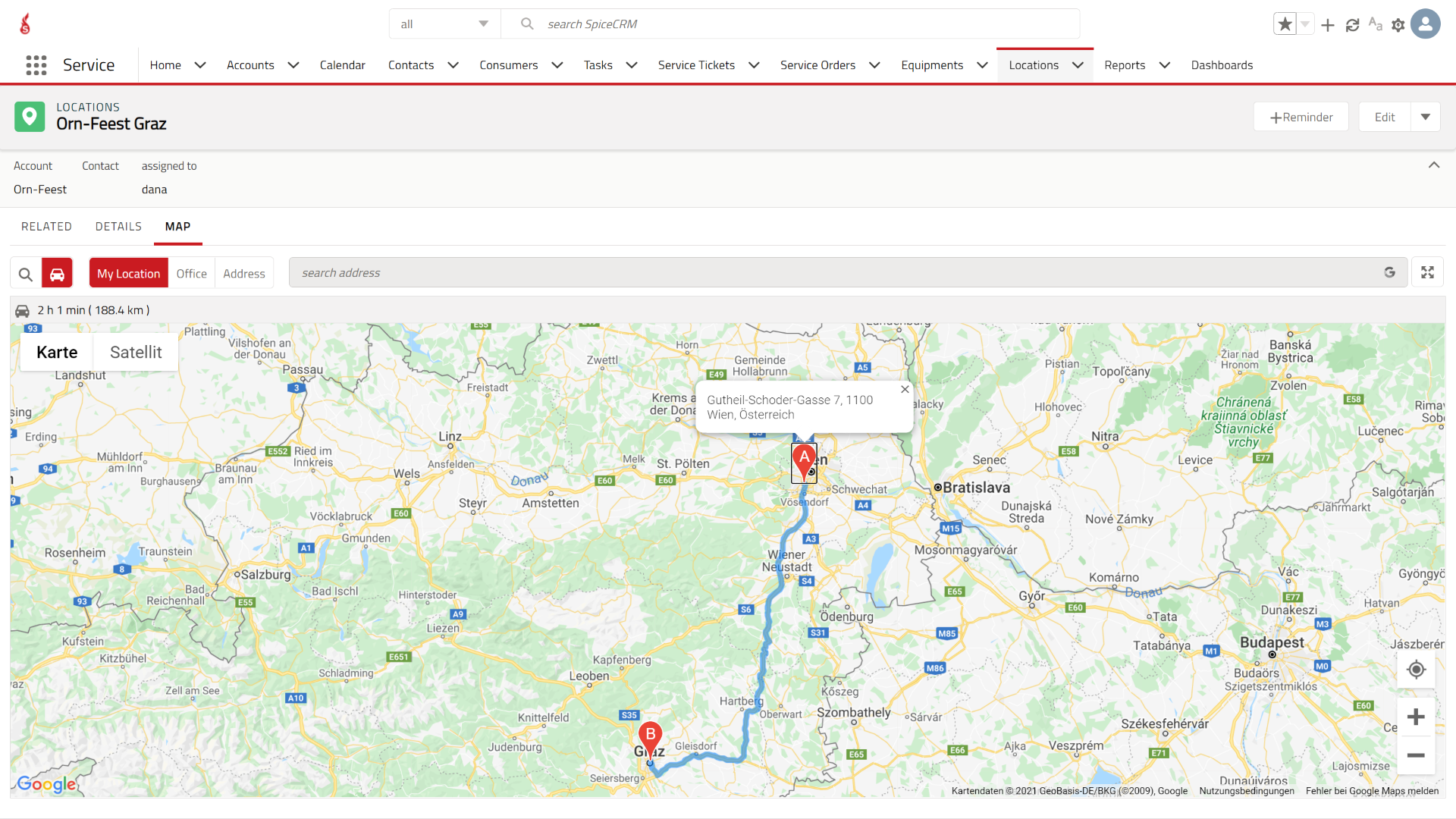The width and height of the screenshot is (1456, 819).
Task: Zoom in the map with plus
Action: (1416, 717)
